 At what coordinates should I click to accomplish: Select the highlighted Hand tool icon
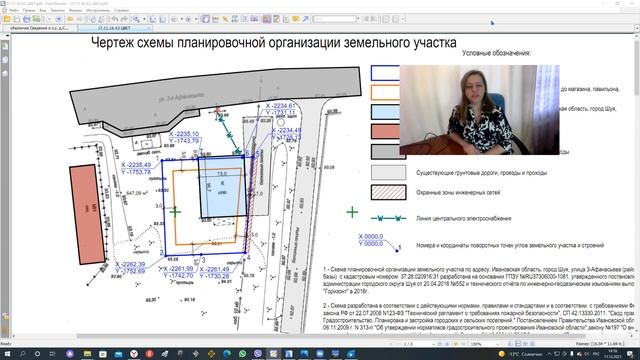(x=205, y=19)
